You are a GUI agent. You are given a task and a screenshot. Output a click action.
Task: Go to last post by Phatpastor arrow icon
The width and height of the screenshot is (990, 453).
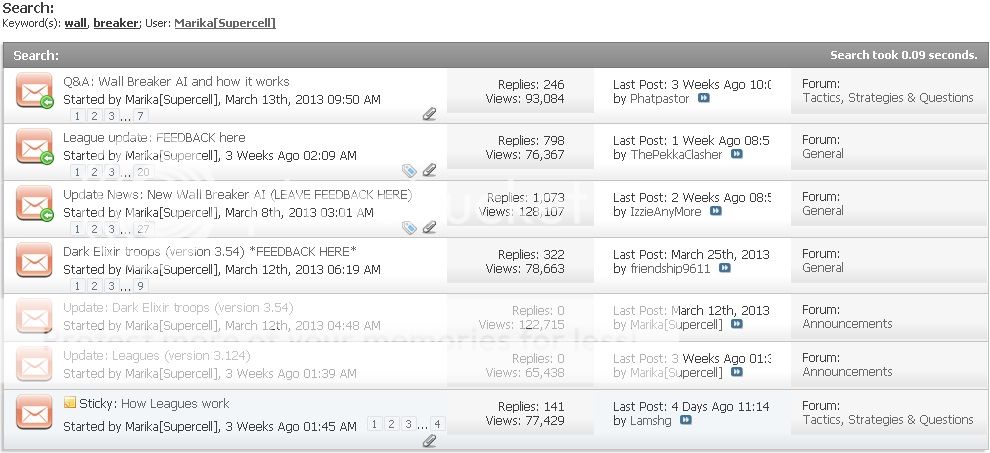pos(703,99)
